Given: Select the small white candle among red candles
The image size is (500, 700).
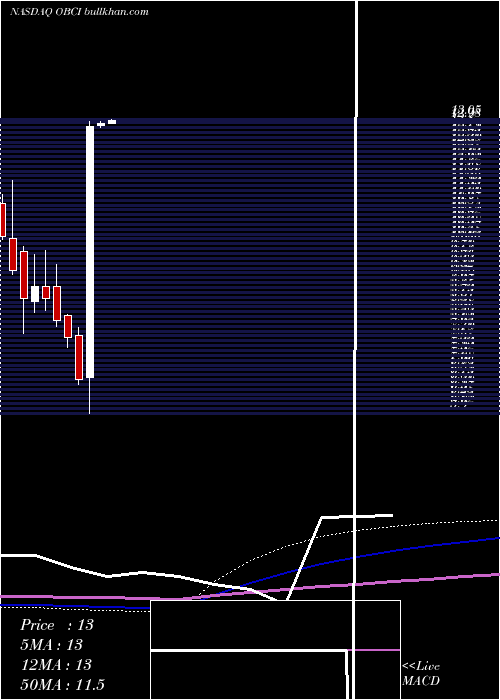Looking at the screenshot, I should click(35, 294).
